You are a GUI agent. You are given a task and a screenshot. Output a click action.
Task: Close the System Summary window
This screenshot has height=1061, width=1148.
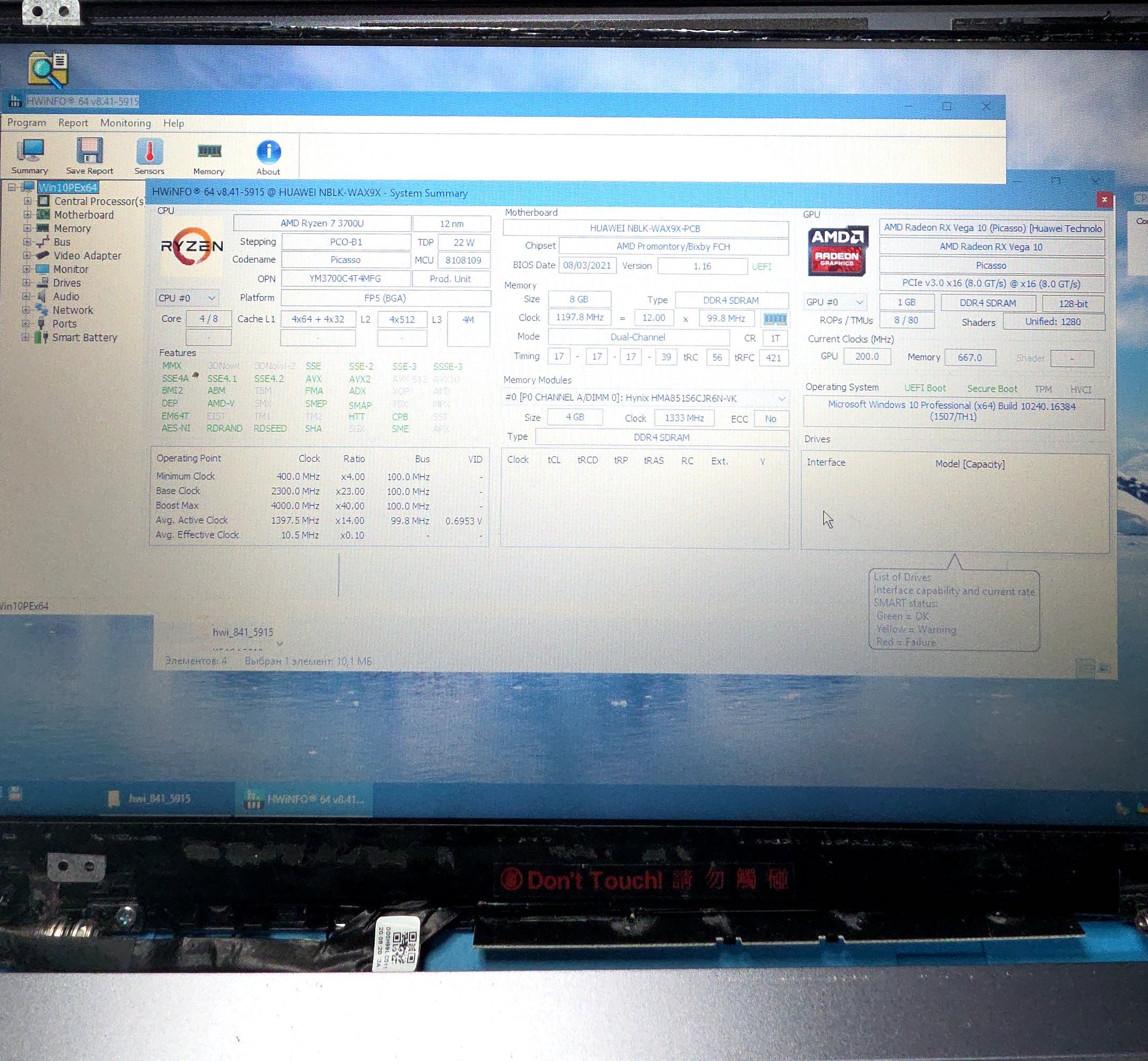[x=1104, y=199]
